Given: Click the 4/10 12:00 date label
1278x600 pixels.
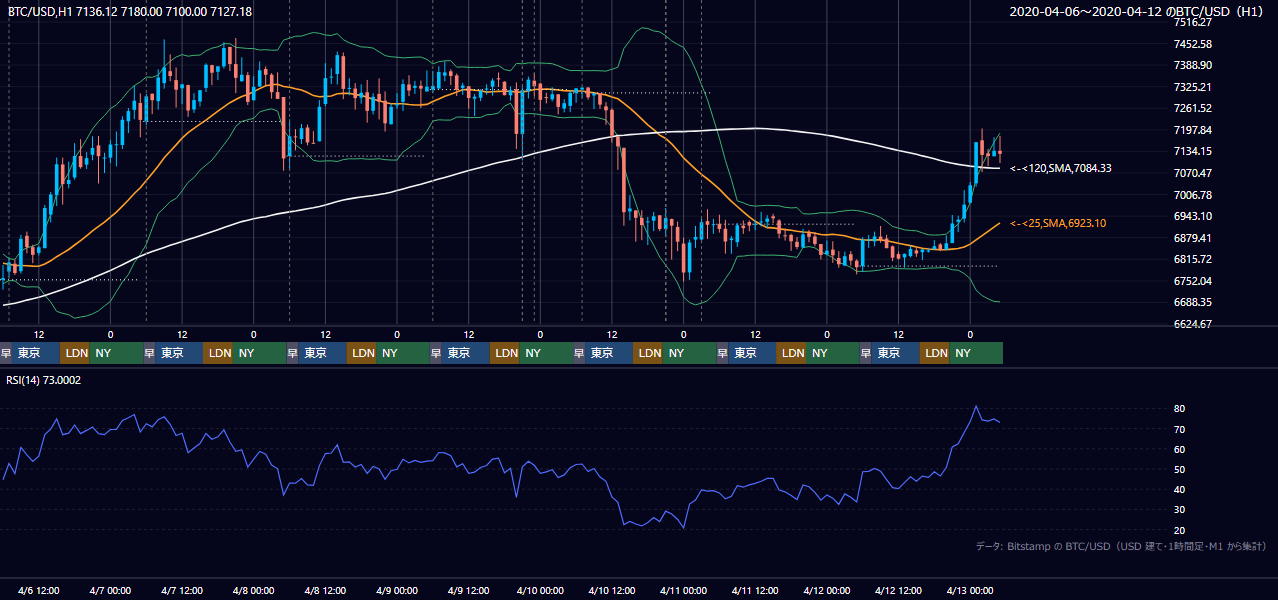Looking at the screenshot, I should click(x=612, y=591).
